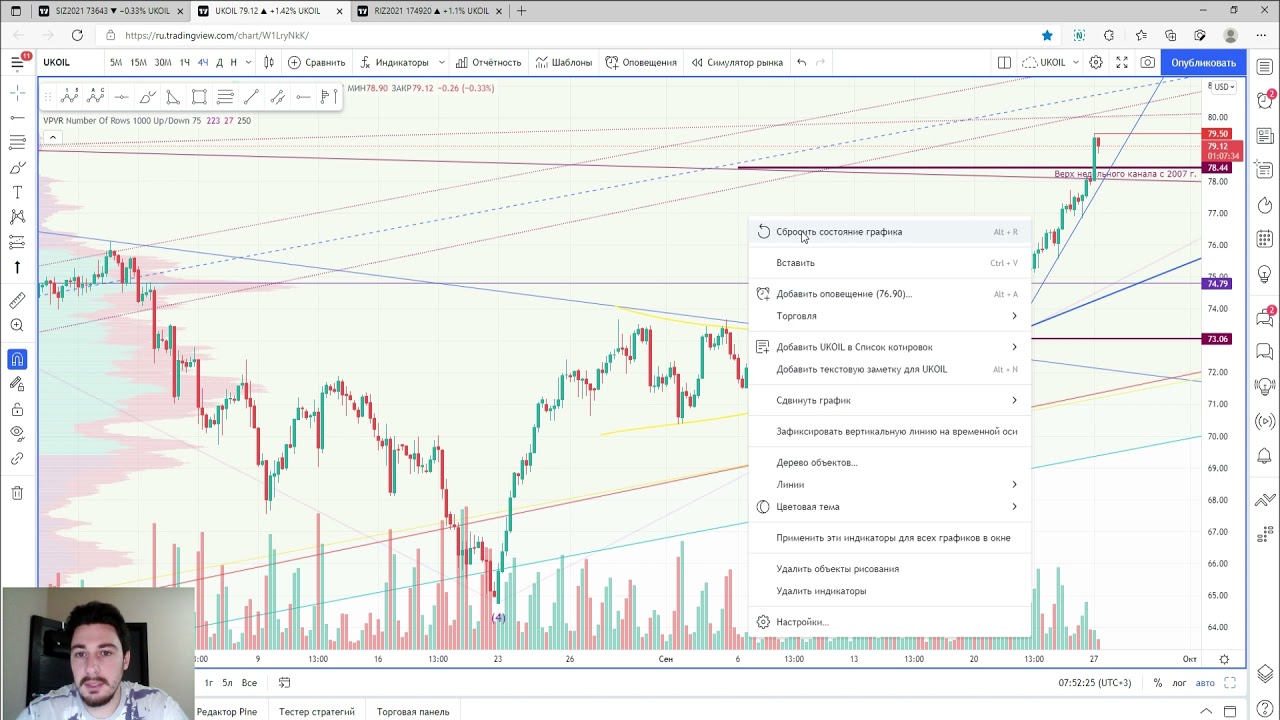Open the main hamburger menu with 11 badge
The width and height of the screenshot is (1280, 720).
point(17,62)
